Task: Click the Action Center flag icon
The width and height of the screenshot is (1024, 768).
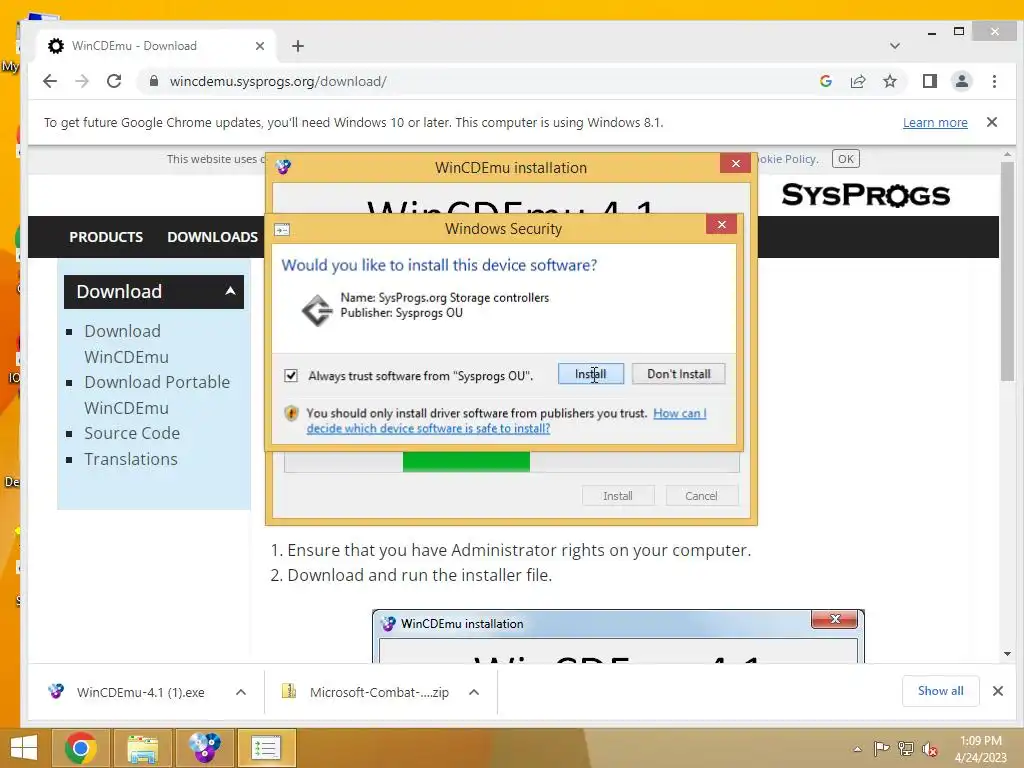Action: pyautogui.click(x=881, y=748)
